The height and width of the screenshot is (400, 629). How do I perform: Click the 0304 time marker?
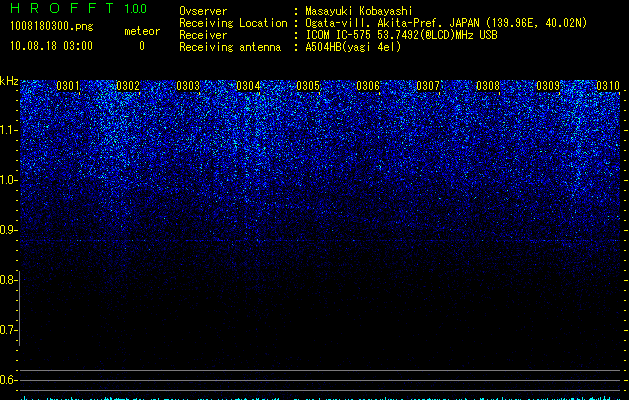[248, 86]
